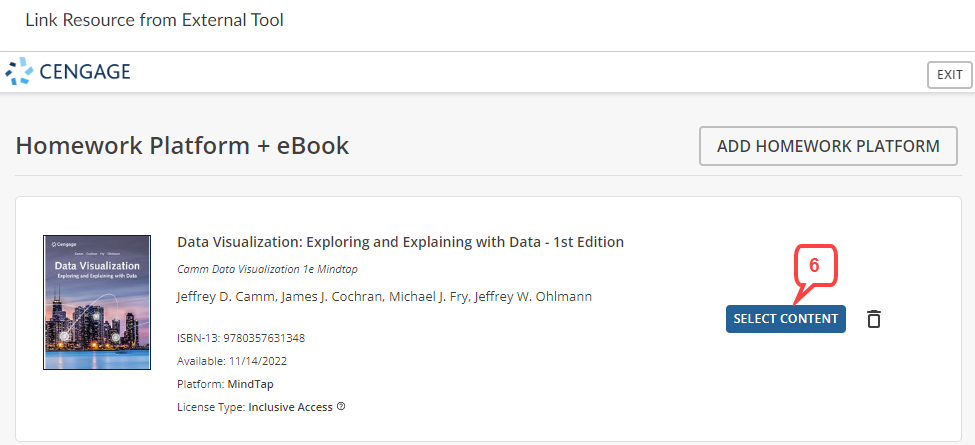Delete the Data Visualization course via trash icon

coord(874,319)
